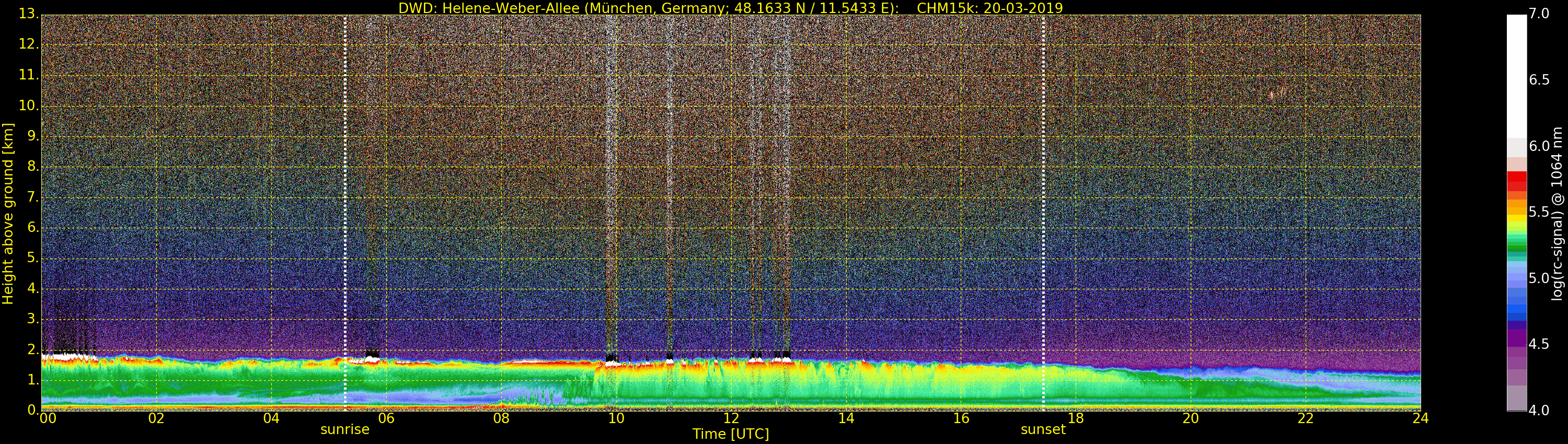Click the white dotted sunset marker line
The height and width of the screenshot is (444, 1568).
pyautogui.click(x=1043, y=213)
